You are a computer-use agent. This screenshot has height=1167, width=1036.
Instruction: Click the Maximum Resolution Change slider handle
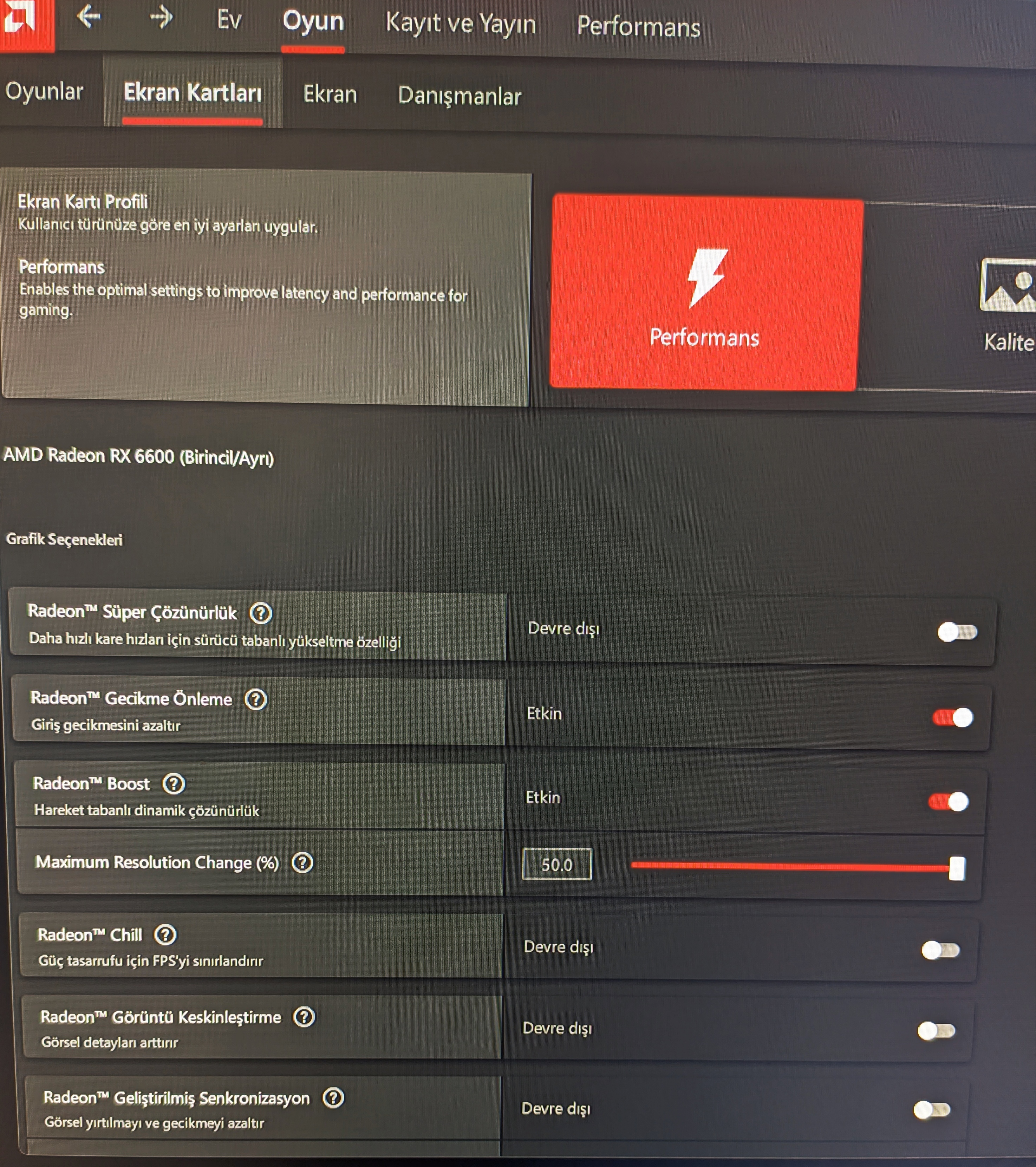click(x=957, y=868)
